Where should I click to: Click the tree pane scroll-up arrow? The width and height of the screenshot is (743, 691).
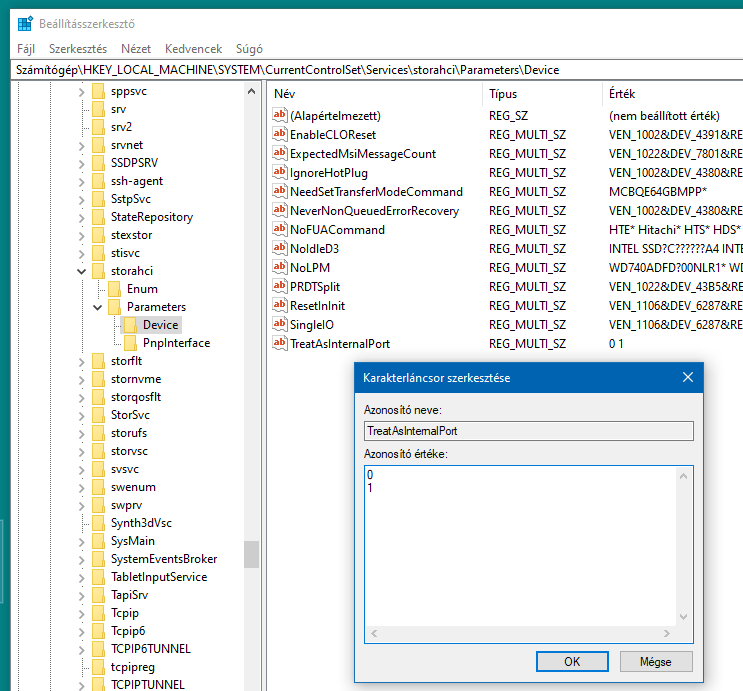252,91
